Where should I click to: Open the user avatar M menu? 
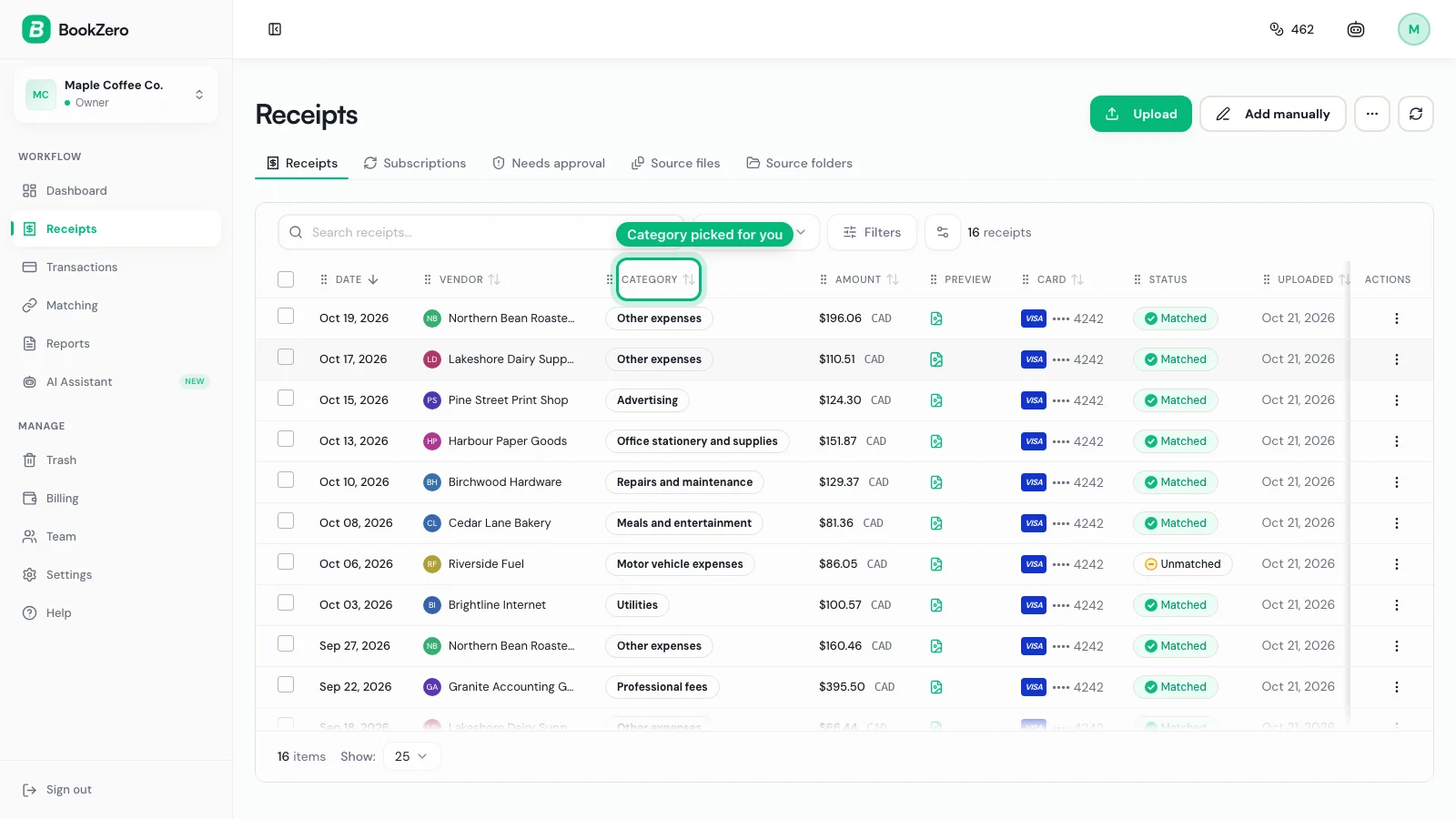(x=1413, y=29)
